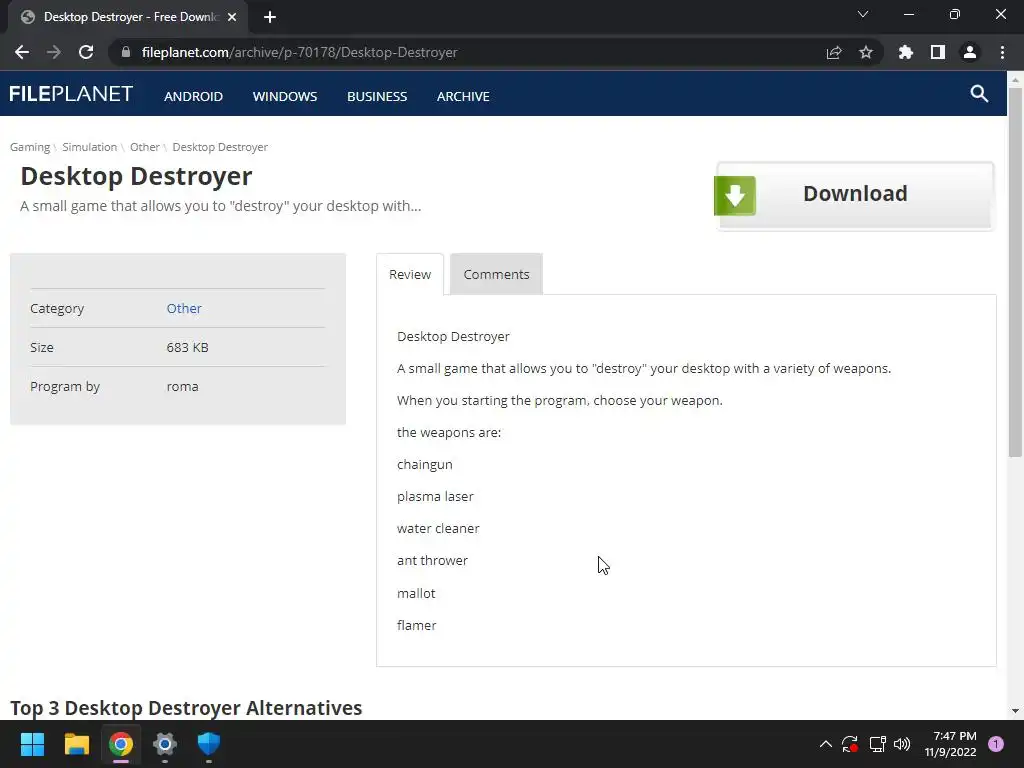Click the green download arrow icon

click(735, 195)
